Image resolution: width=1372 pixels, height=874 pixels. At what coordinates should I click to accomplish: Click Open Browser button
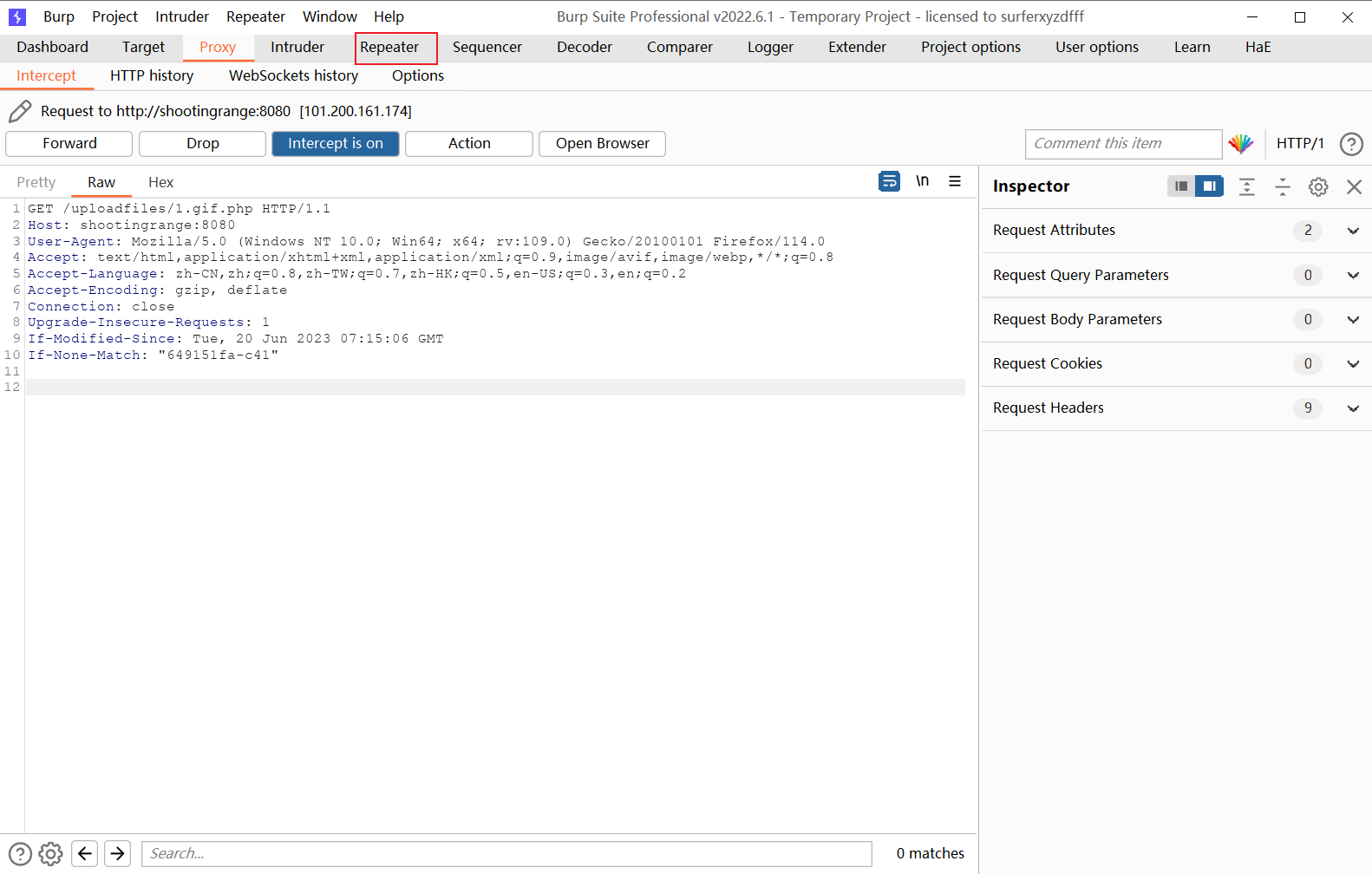pyautogui.click(x=602, y=144)
